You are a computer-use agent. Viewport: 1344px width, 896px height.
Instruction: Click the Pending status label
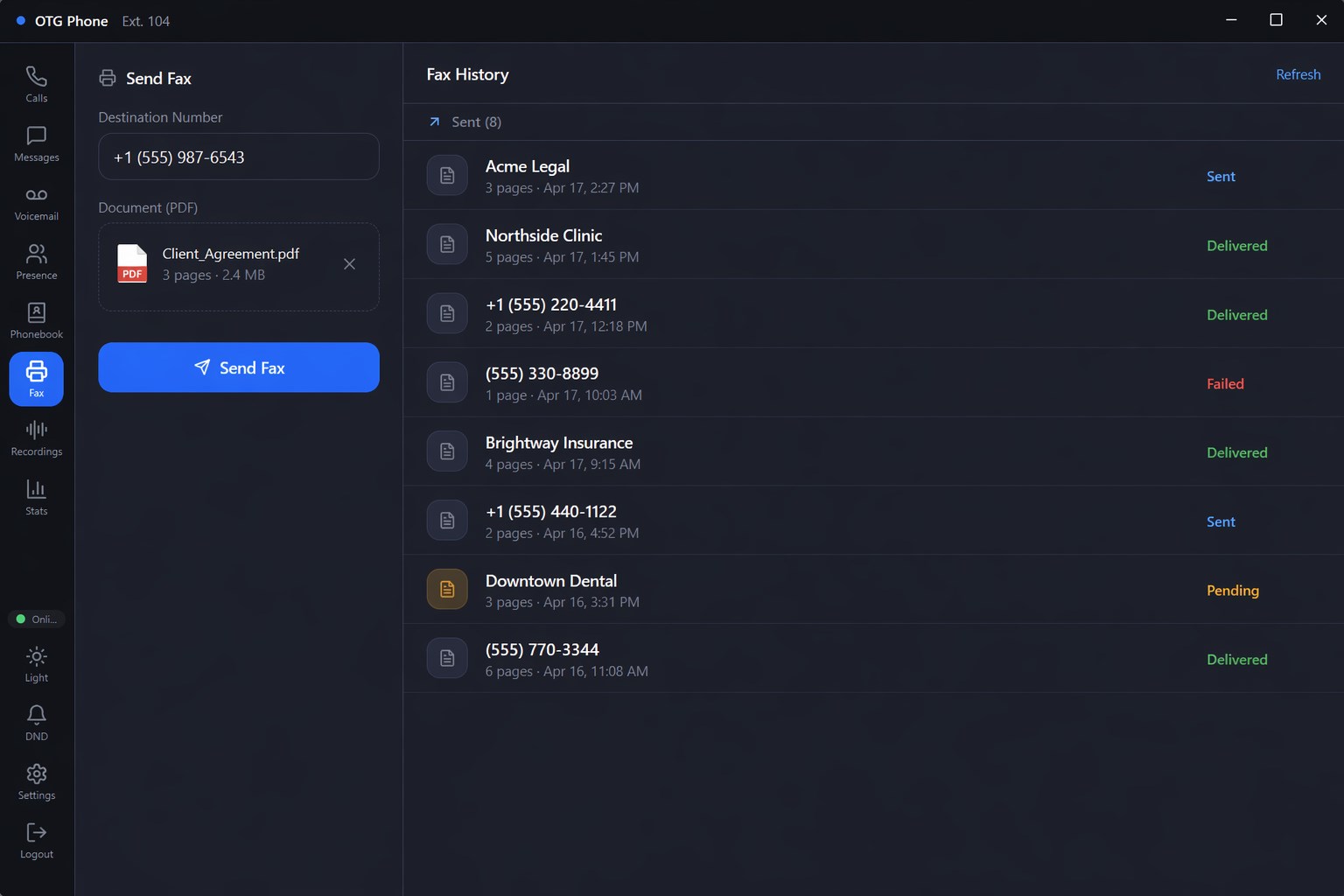click(x=1233, y=591)
